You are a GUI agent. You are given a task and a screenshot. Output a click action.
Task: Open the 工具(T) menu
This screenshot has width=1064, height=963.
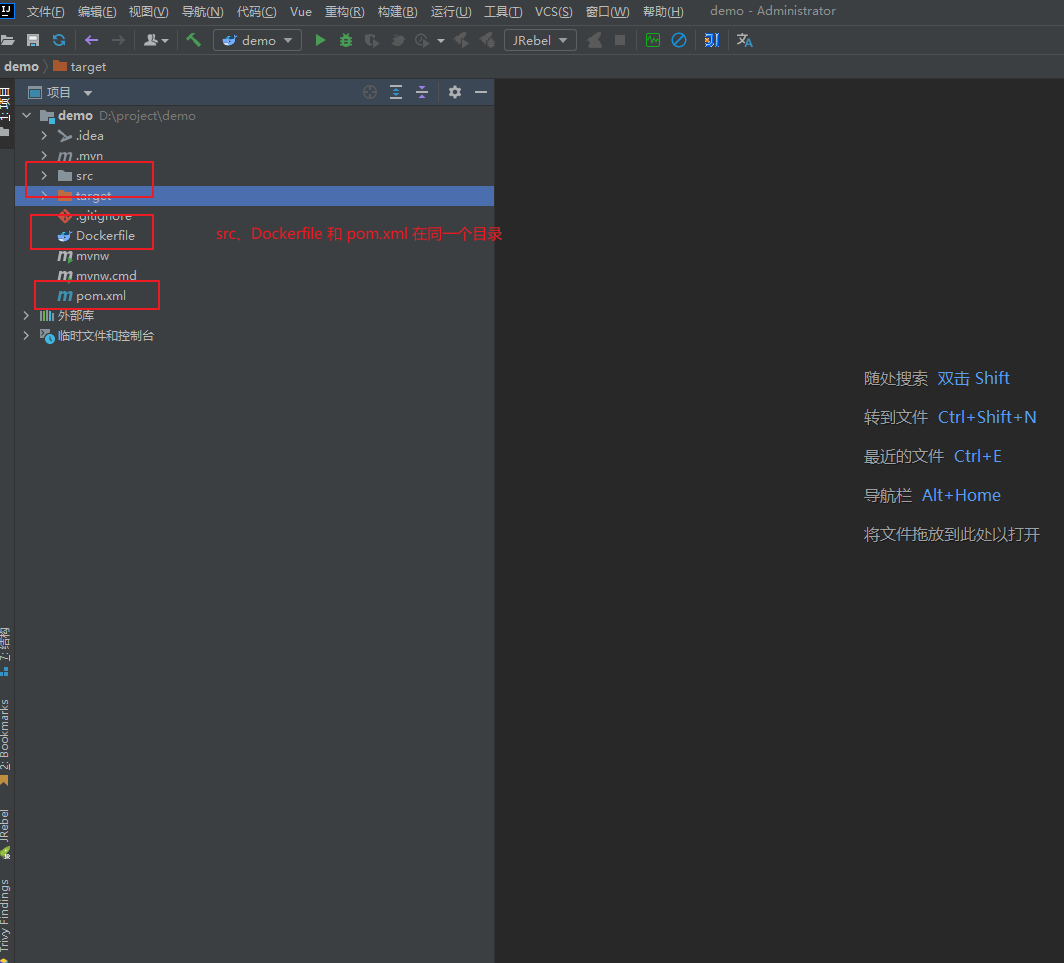tap(503, 12)
